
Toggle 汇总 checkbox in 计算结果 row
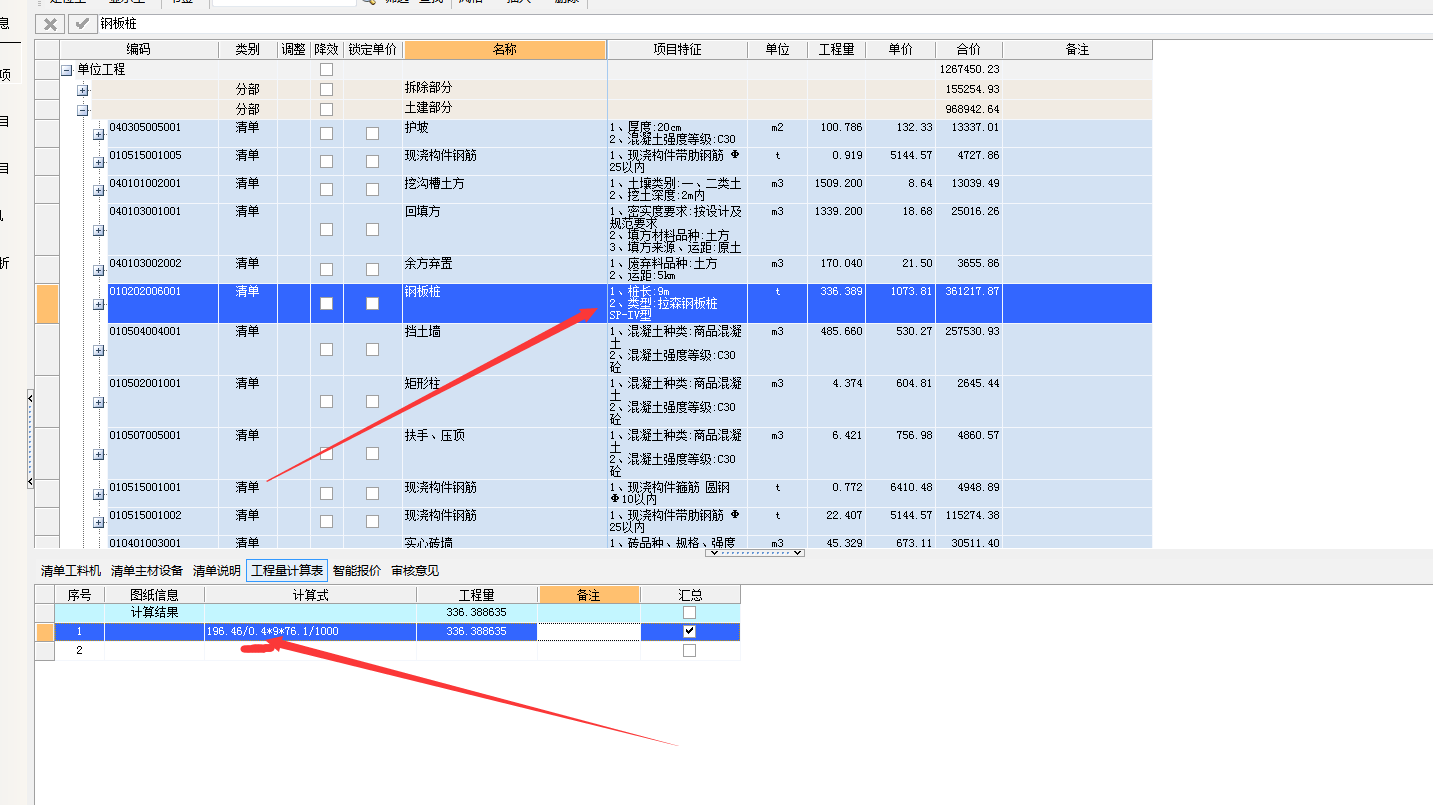pyautogui.click(x=689, y=612)
